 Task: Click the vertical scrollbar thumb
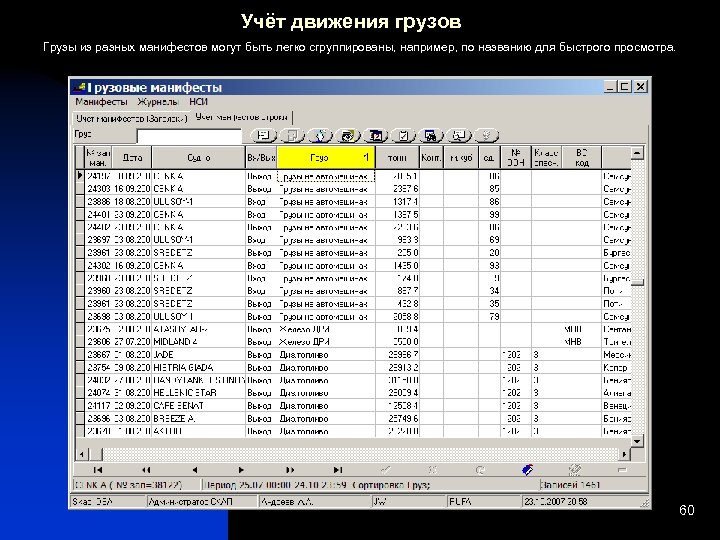pyautogui.click(x=637, y=282)
